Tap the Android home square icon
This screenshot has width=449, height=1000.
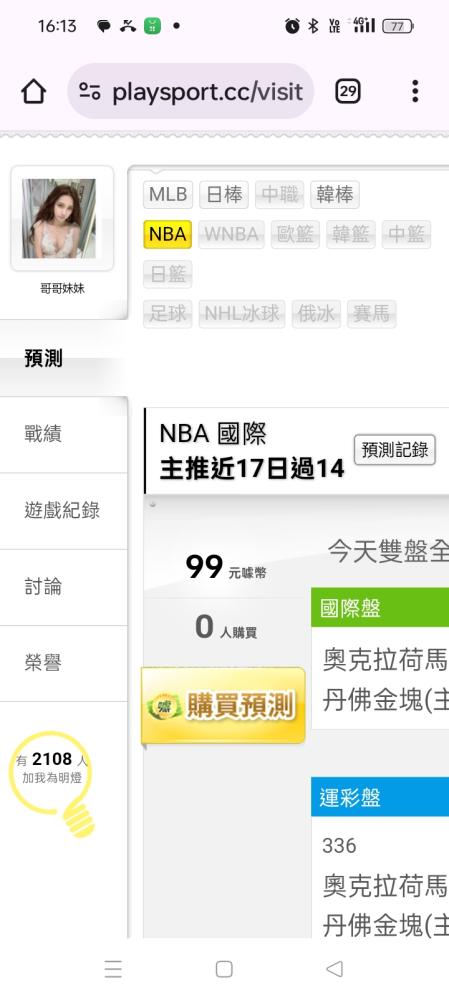click(224, 969)
